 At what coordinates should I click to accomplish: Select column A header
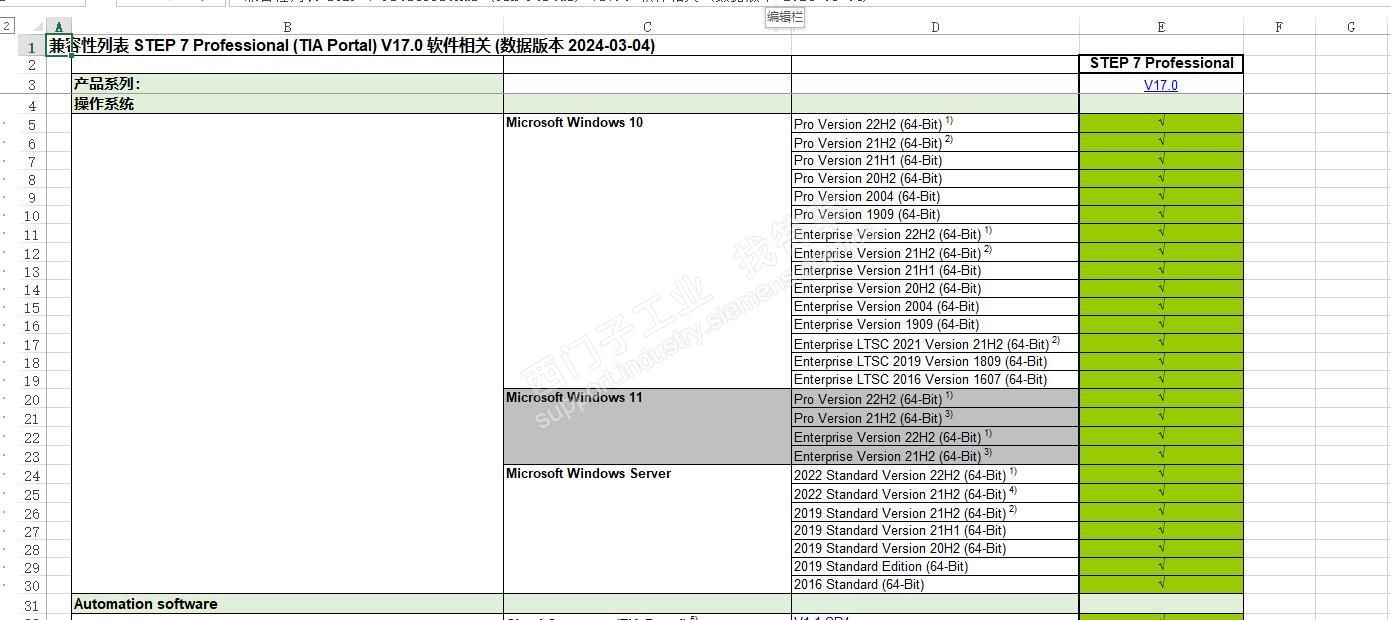[x=59, y=27]
